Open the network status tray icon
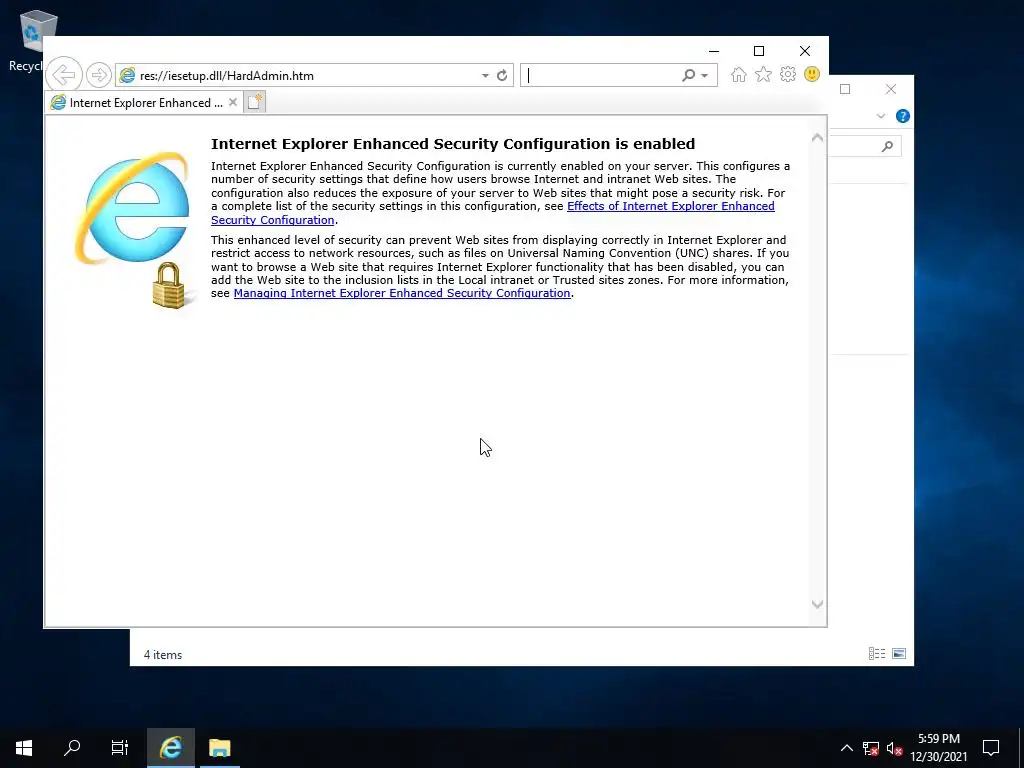Screen dimensions: 1024x768 pos(871,748)
